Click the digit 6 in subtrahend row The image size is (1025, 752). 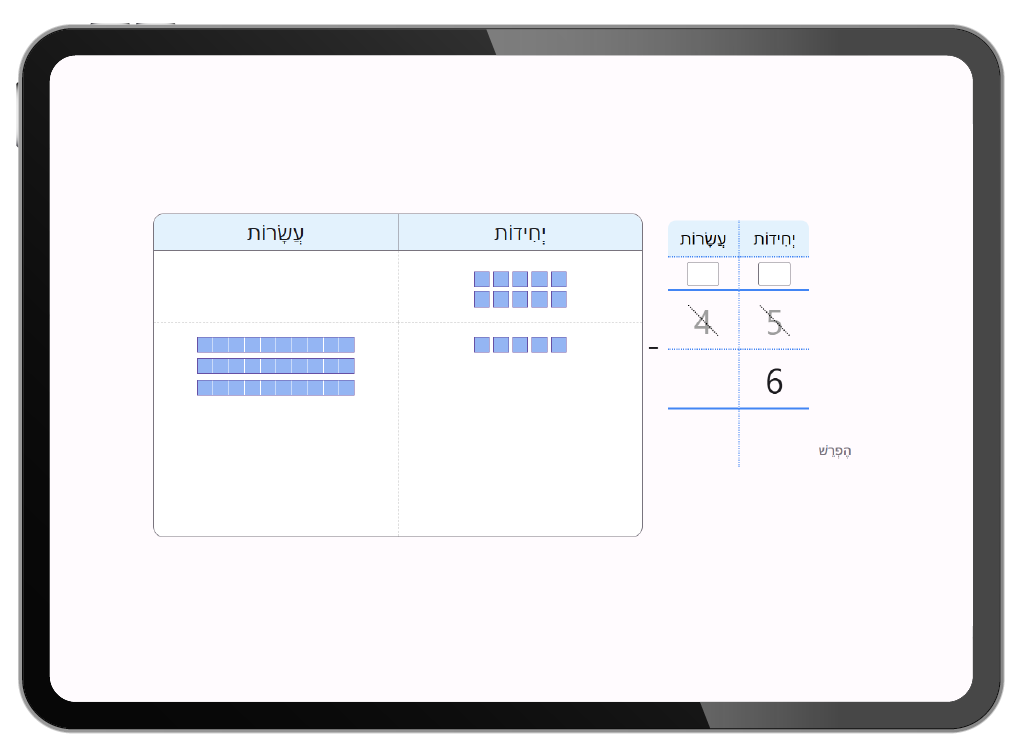pos(774,382)
